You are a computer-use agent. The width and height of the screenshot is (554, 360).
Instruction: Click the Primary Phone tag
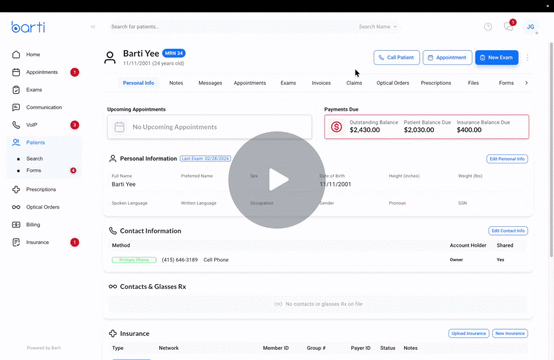tap(134, 260)
